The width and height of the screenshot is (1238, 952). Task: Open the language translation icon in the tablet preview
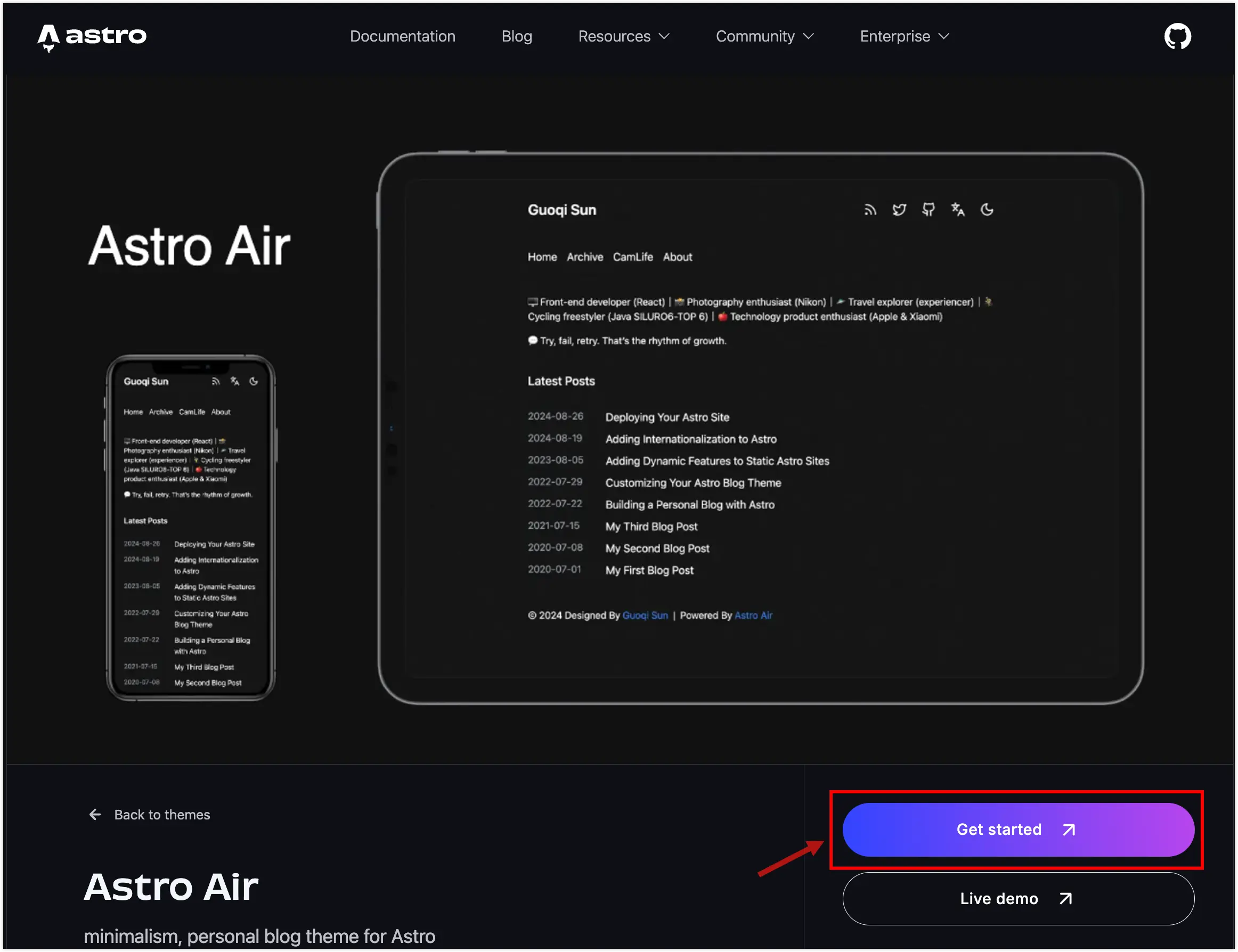tap(958, 210)
